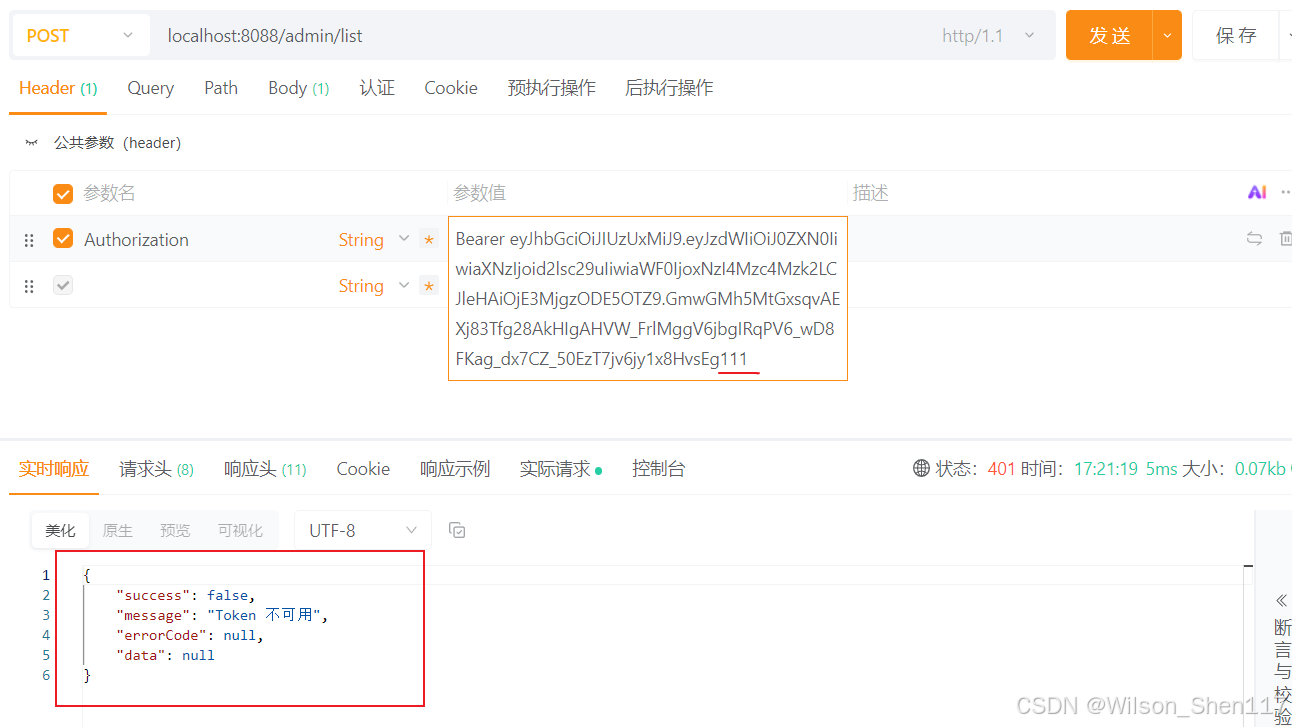Click the globe icon next to 状态
Viewport: 1292px width, 727px height.
922,467
